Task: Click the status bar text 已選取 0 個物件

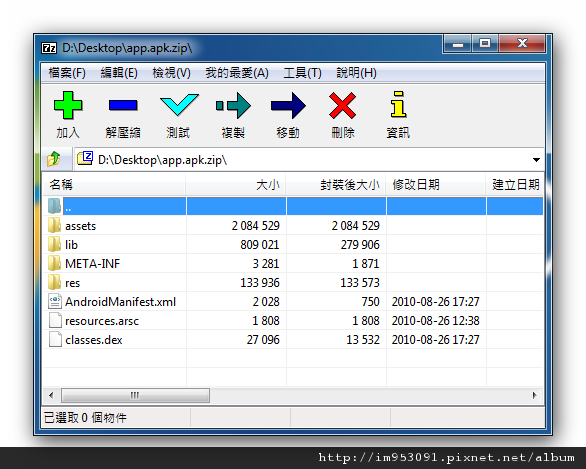Action: (x=86, y=418)
